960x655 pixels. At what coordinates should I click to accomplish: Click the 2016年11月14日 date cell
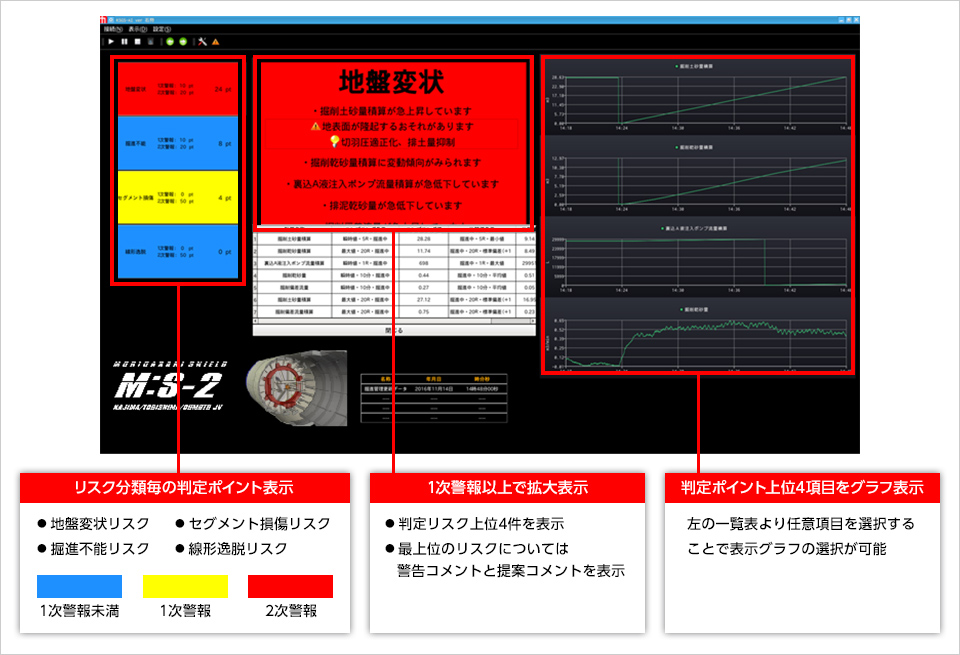click(433, 389)
